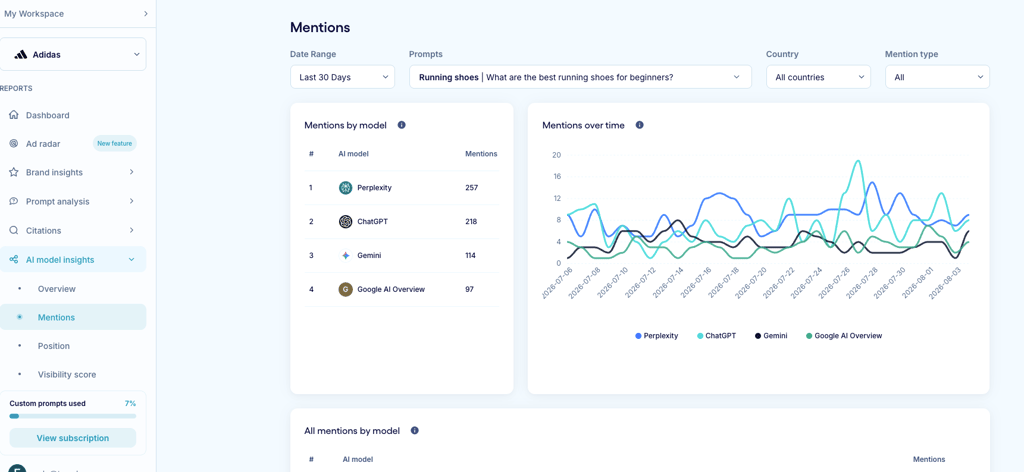The height and width of the screenshot is (472, 1024).
Task: Open the Mention type dropdown
Action: [937, 77]
